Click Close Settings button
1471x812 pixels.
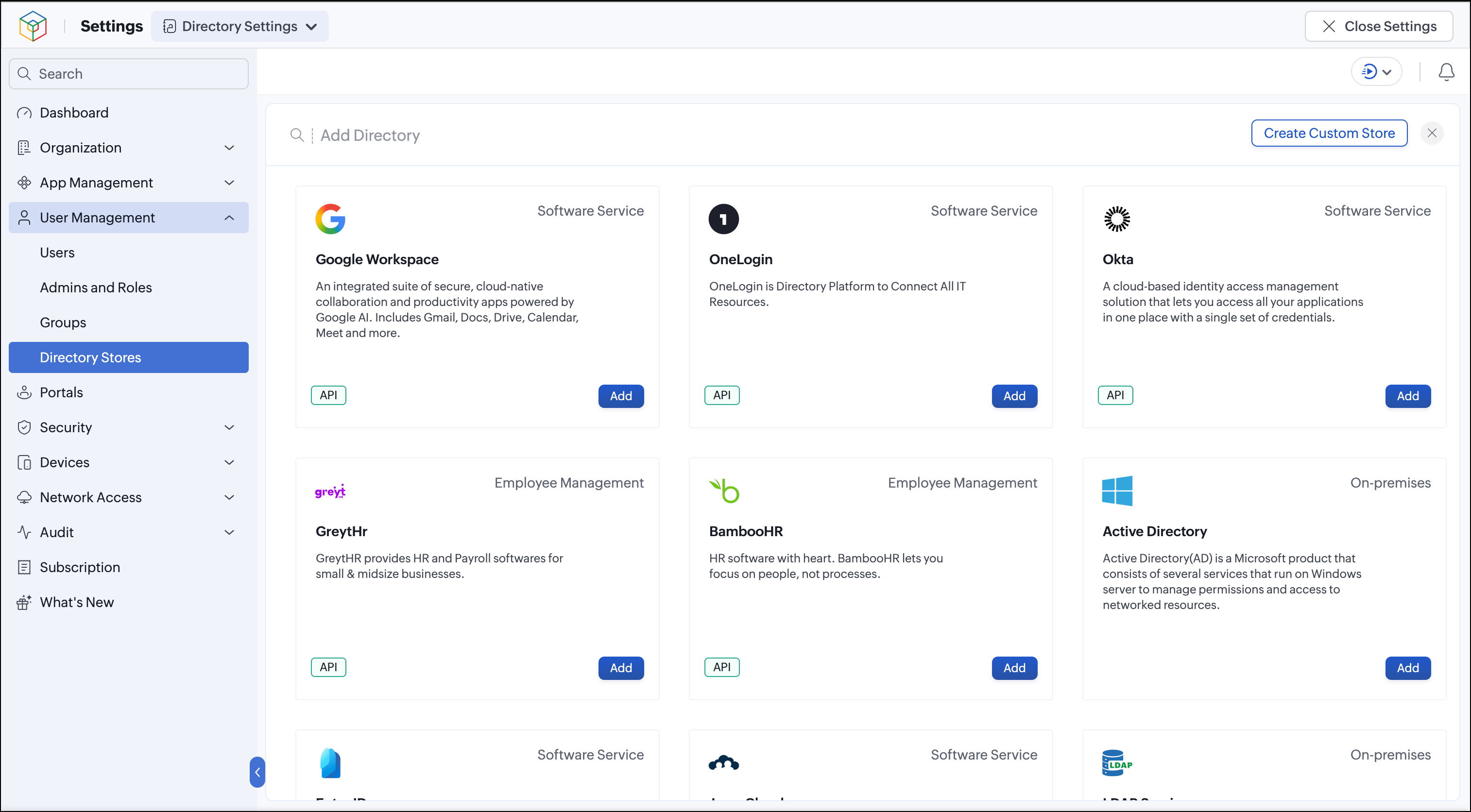tap(1379, 26)
